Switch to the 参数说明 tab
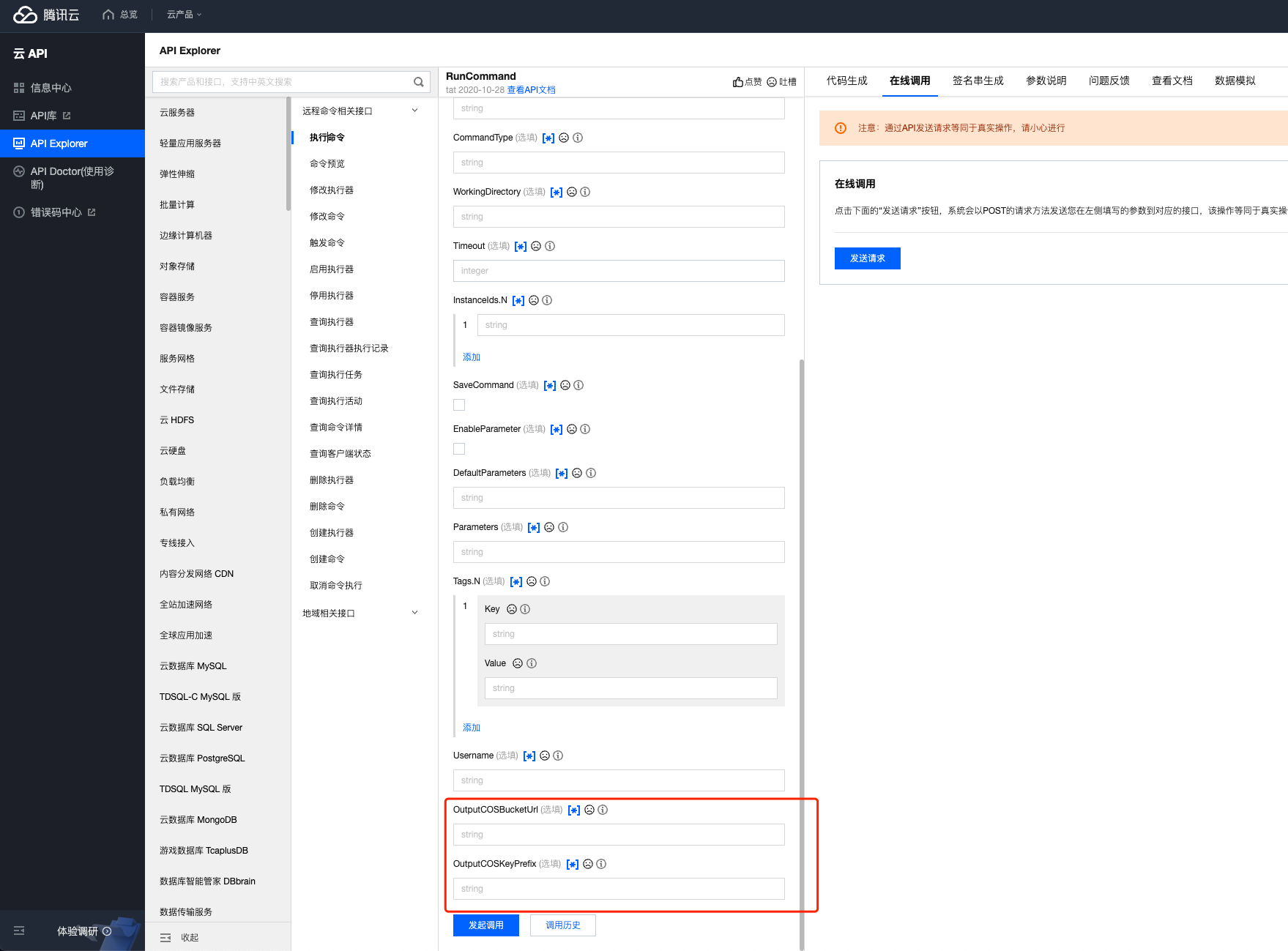This screenshot has height=951, width=1288. tap(1046, 81)
